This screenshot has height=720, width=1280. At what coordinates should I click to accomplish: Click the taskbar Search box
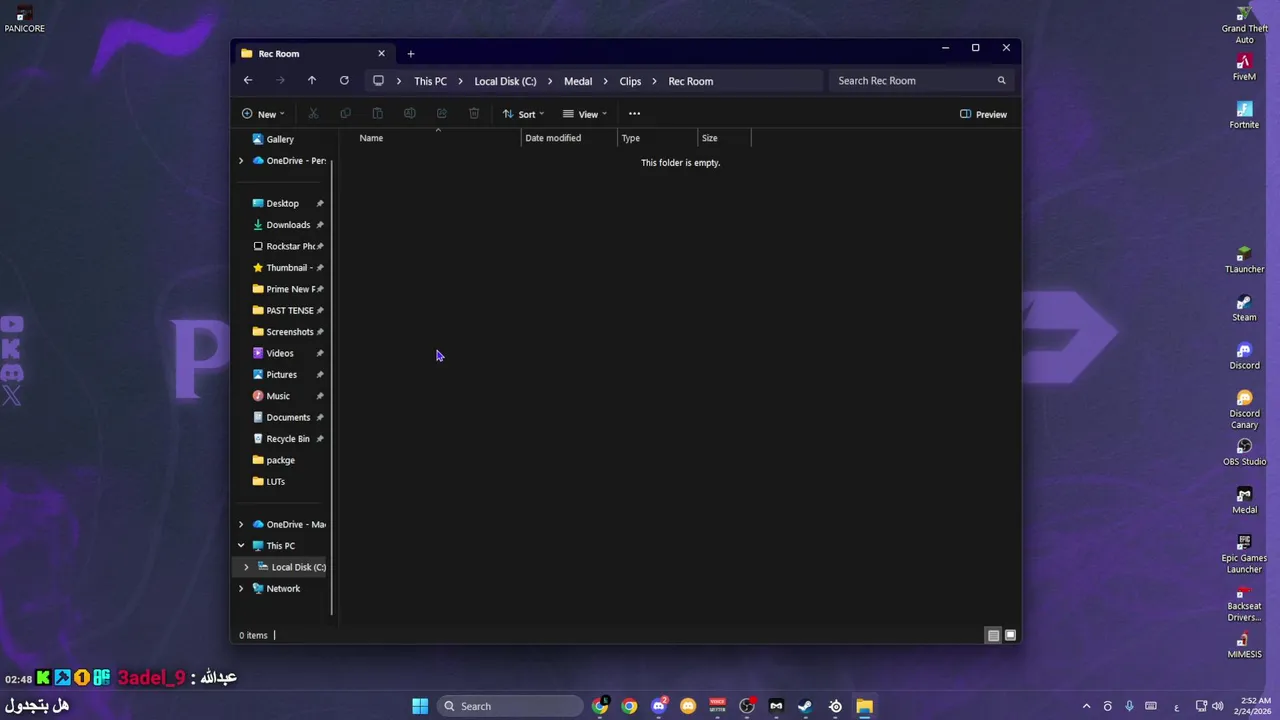coord(510,706)
